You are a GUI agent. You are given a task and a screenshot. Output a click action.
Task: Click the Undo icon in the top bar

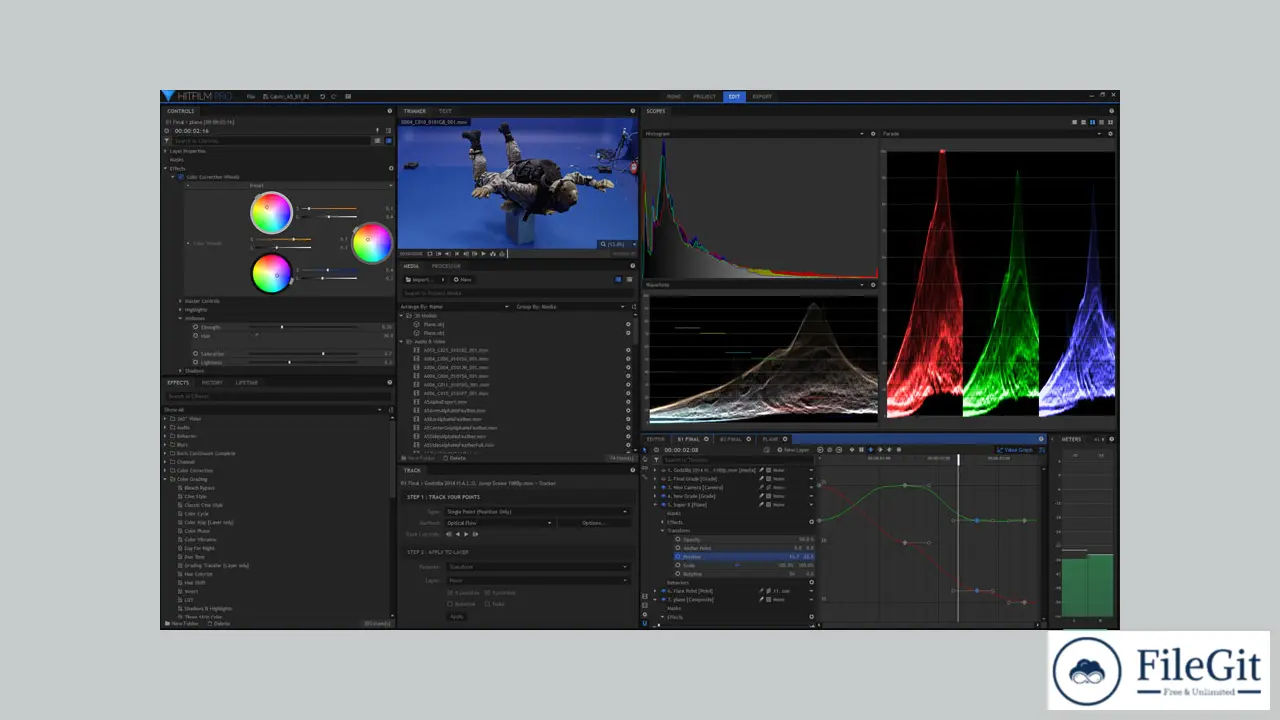click(322, 96)
